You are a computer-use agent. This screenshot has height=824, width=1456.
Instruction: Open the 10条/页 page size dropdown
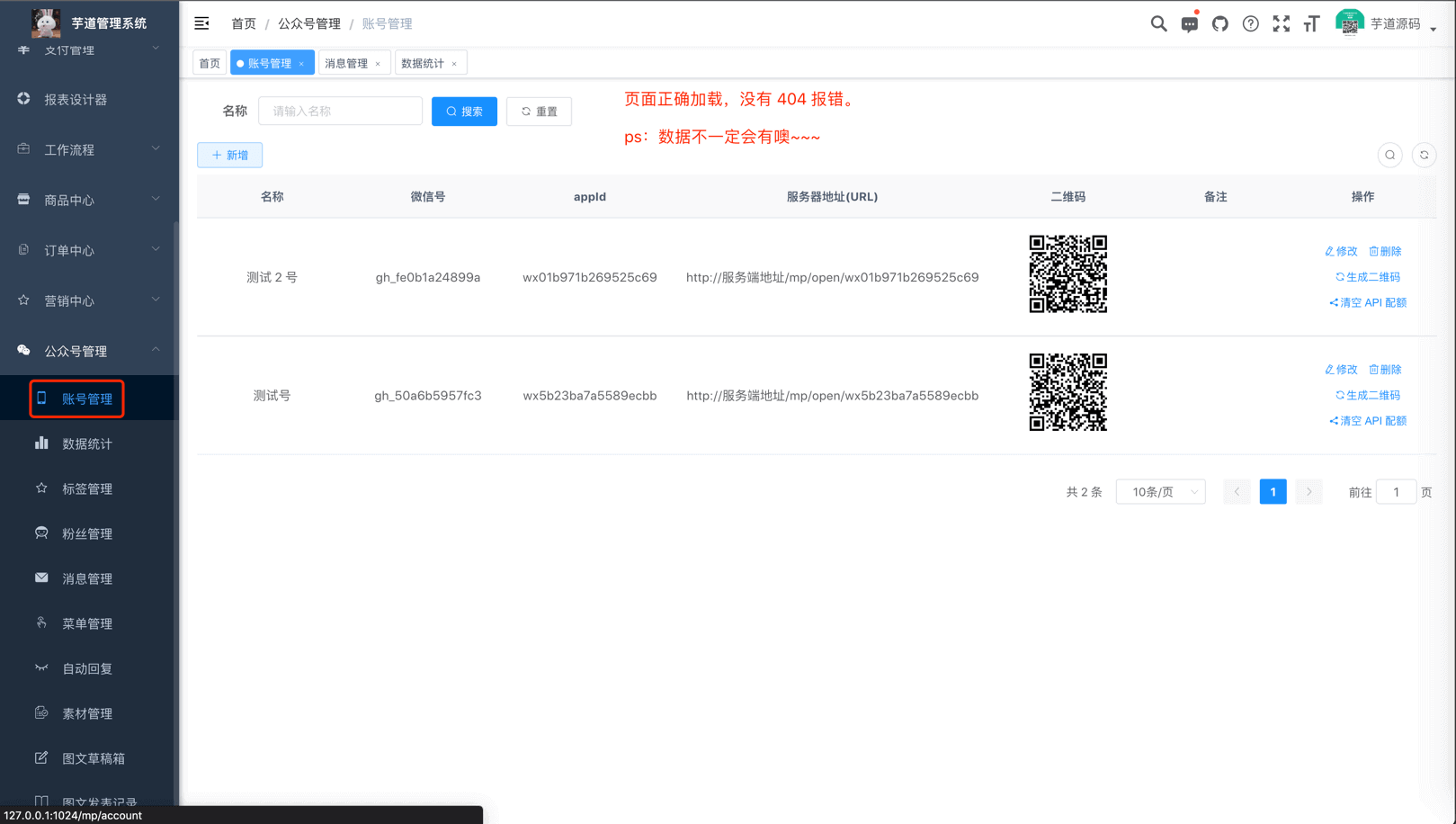point(1160,491)
